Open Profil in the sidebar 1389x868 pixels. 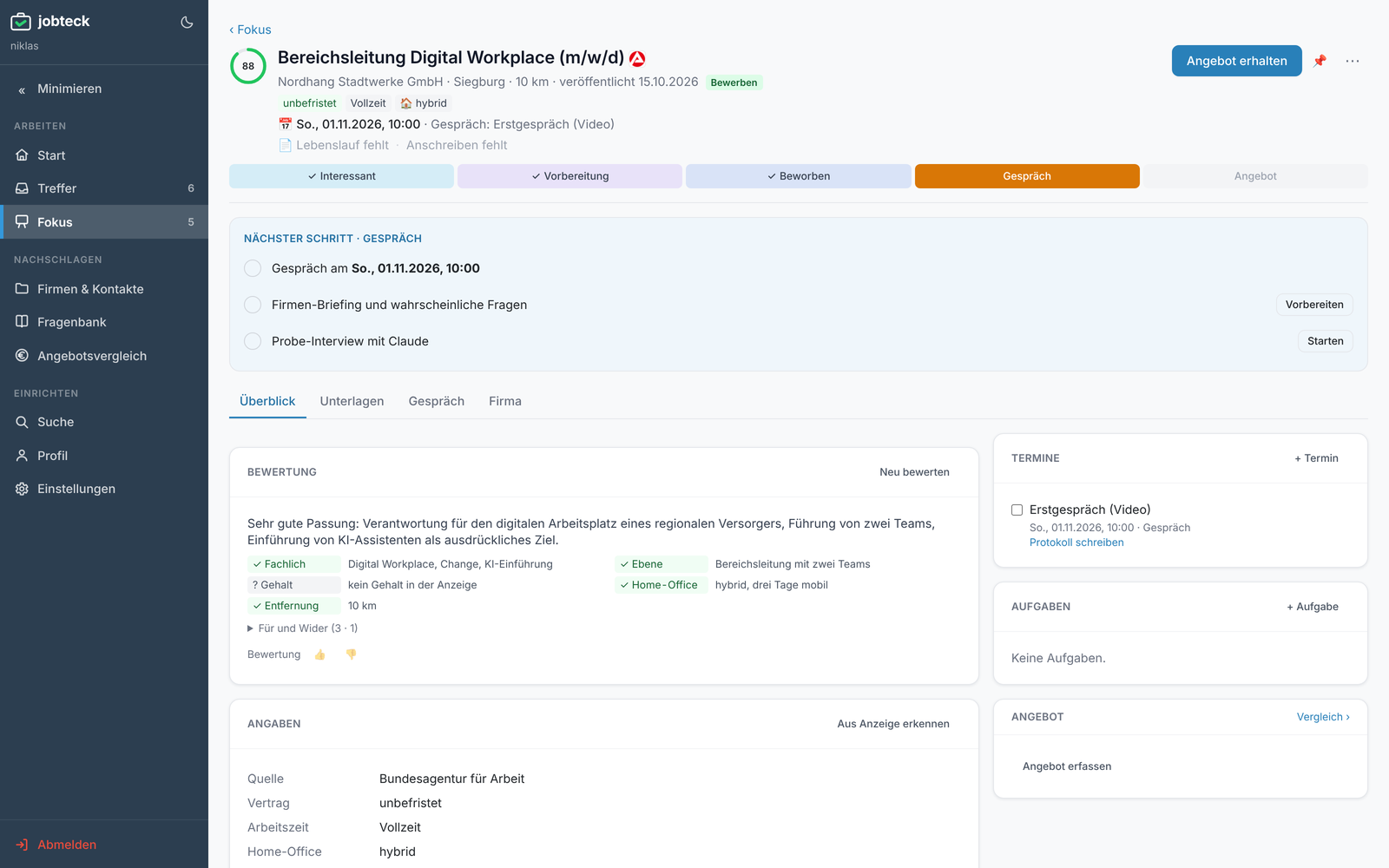[104, 456]
